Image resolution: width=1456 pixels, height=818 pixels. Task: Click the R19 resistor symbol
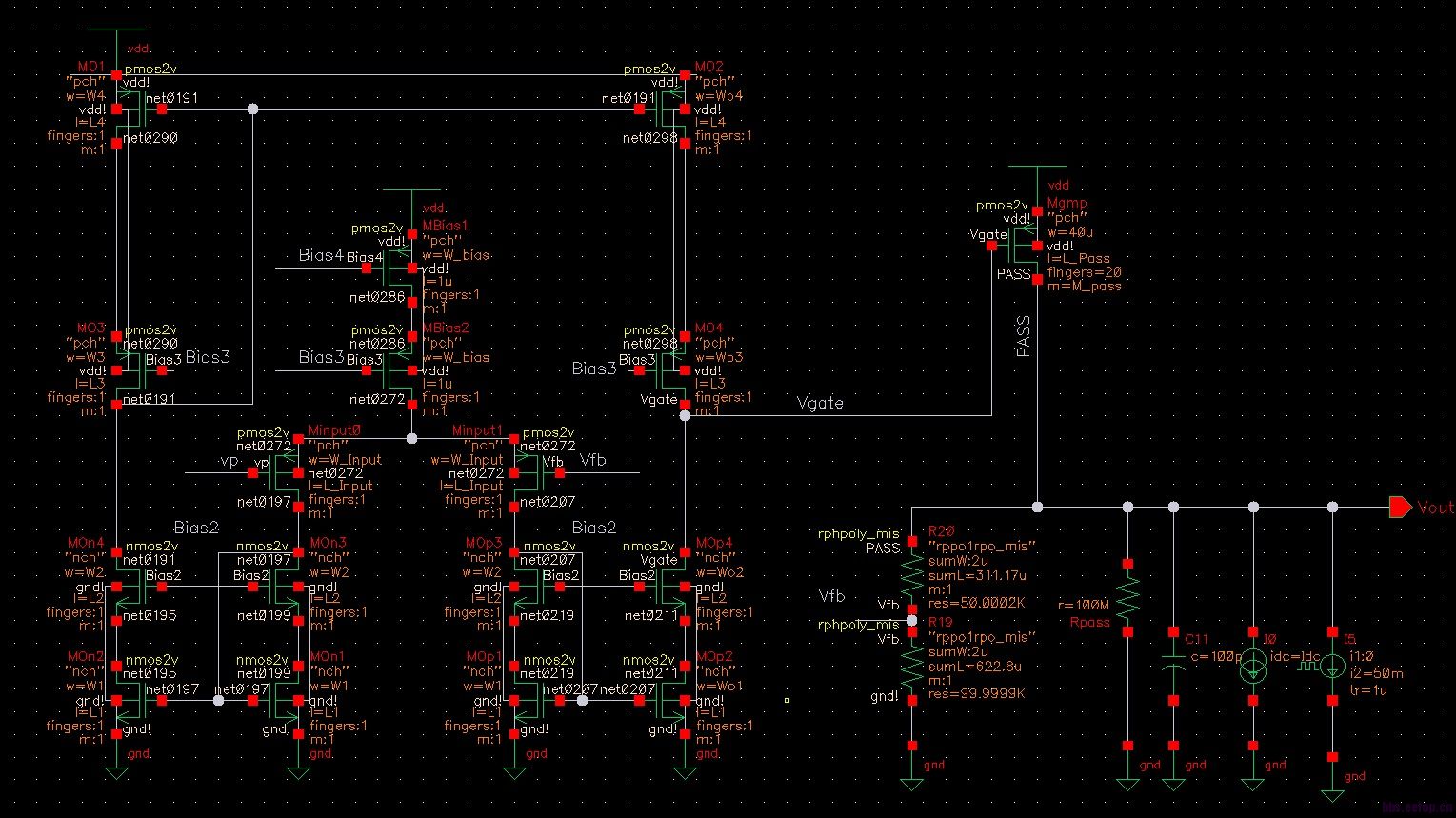coord(912,661)
